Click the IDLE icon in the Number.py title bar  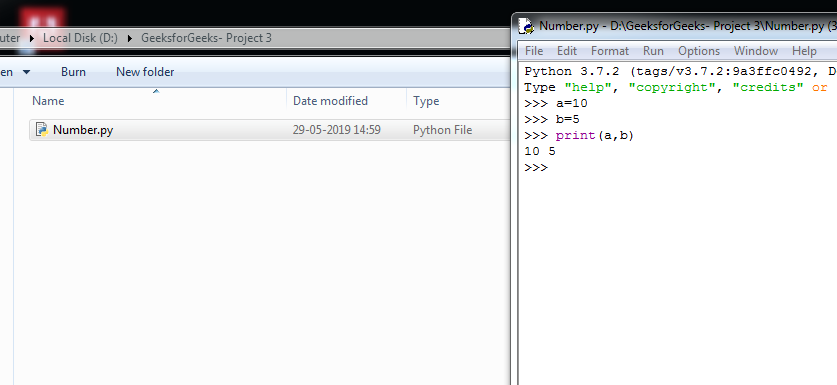(x=526, y=26)
